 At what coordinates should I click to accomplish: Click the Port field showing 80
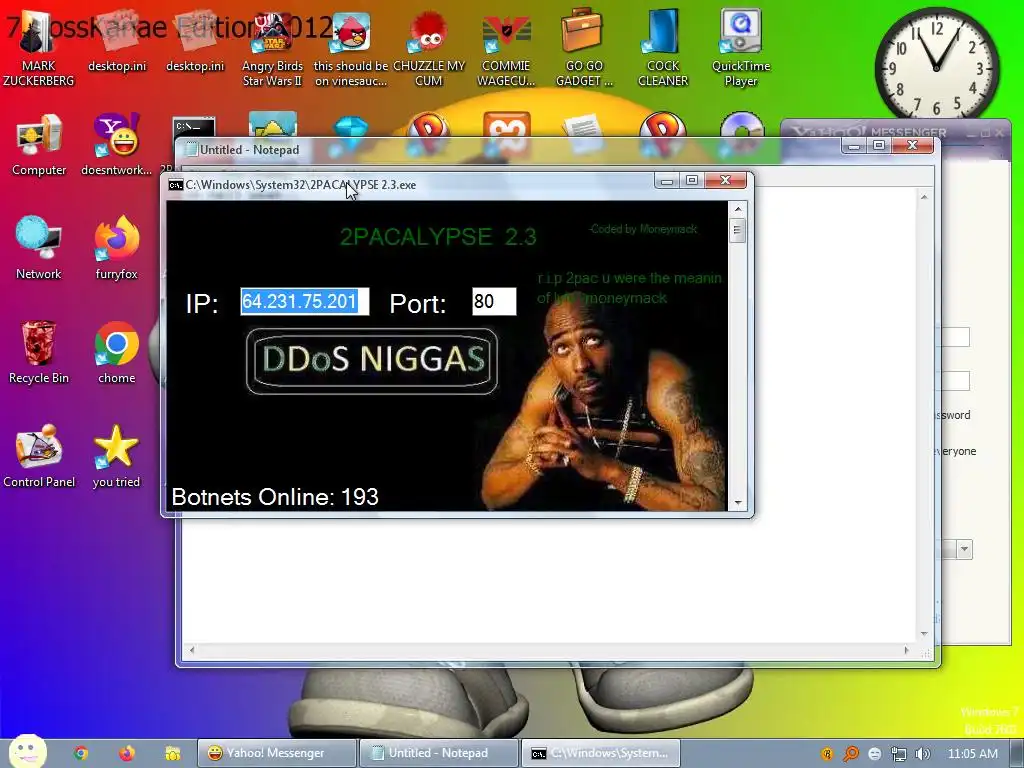pyautogui.click(x=494, y=301)
